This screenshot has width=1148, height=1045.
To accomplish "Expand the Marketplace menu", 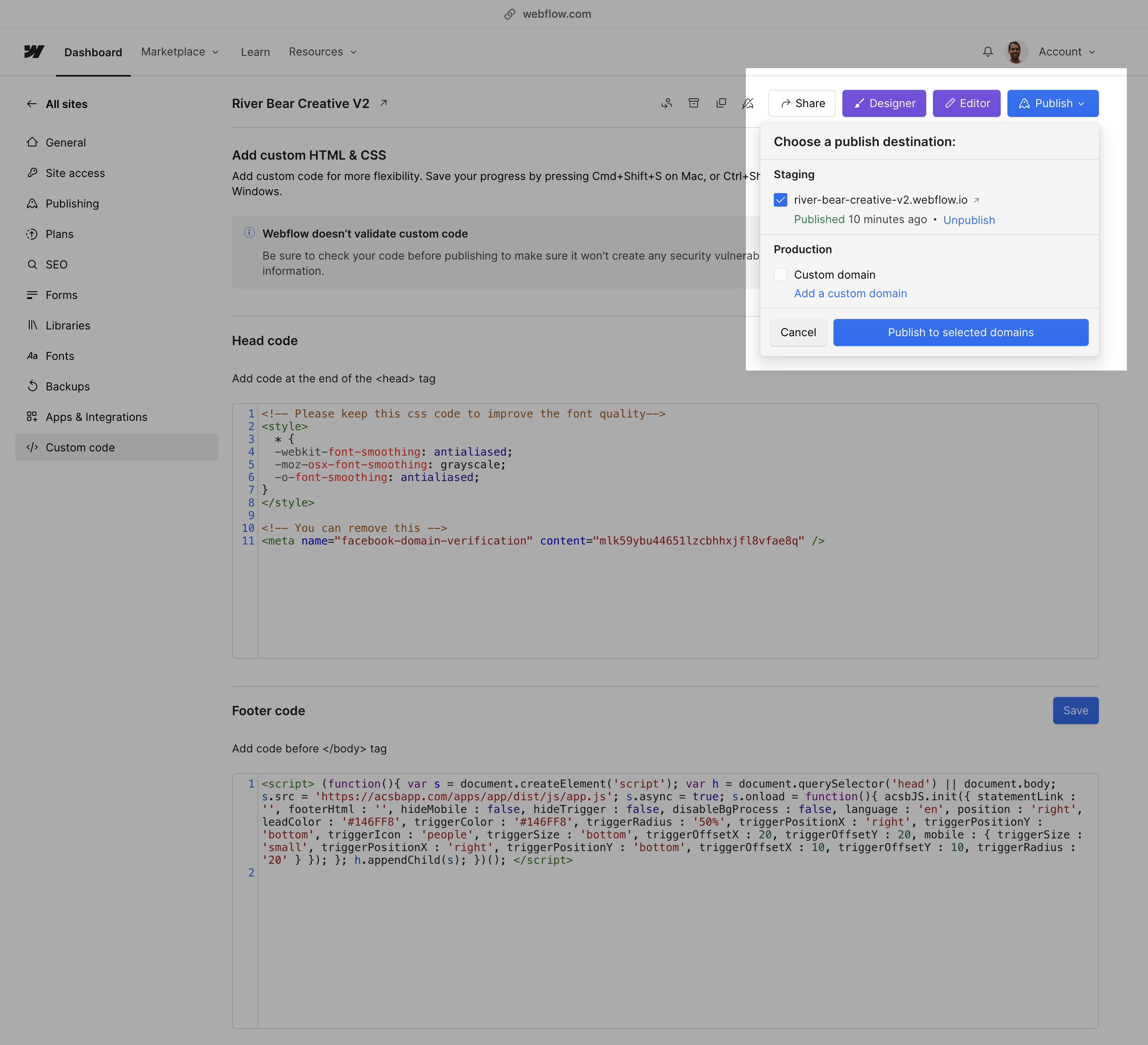I will point(180,52).
